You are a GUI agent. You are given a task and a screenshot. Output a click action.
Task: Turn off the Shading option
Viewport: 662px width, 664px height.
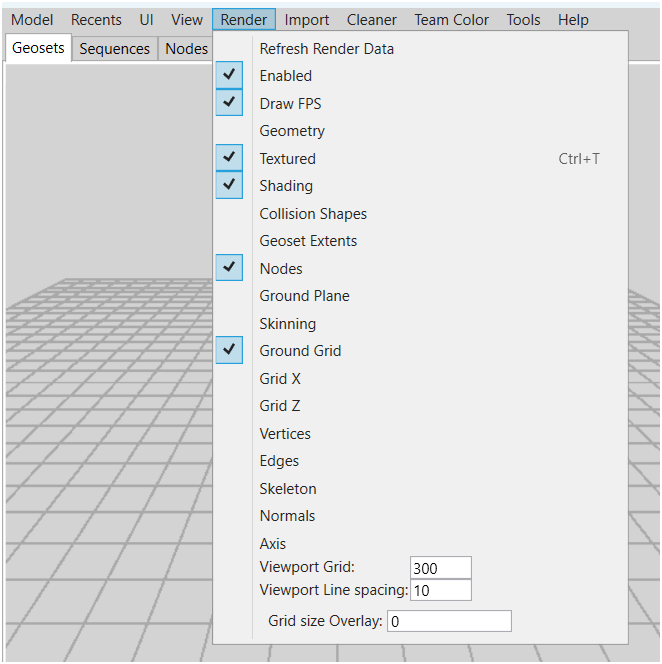[420, 186]
